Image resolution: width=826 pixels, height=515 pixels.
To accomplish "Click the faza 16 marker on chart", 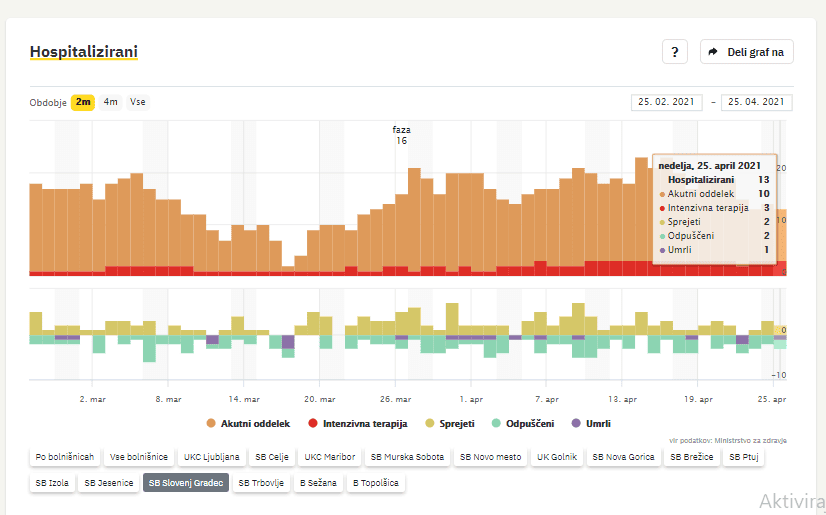I will pos(401,135).
